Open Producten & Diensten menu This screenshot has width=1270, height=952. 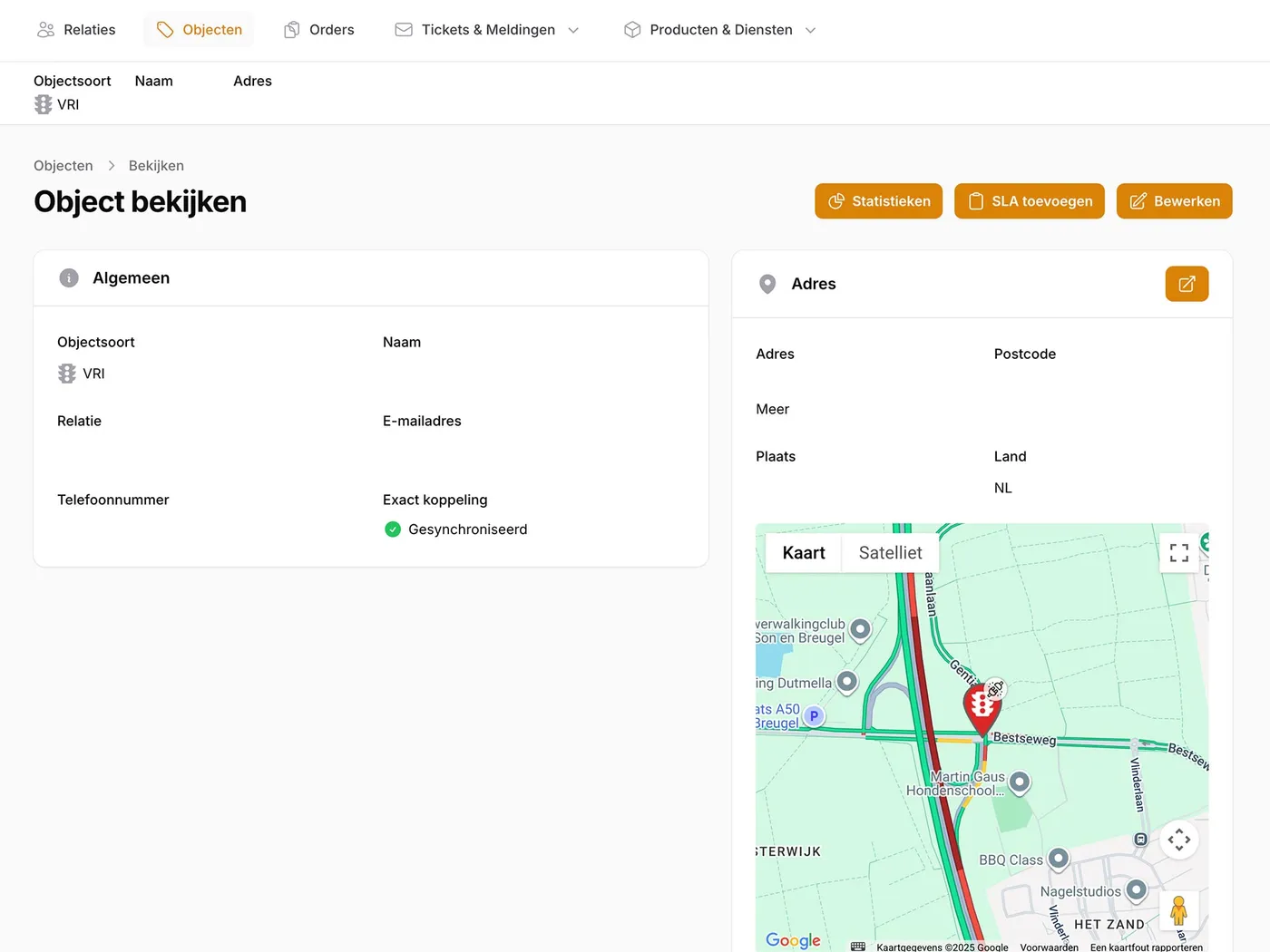tap(720, 30)
